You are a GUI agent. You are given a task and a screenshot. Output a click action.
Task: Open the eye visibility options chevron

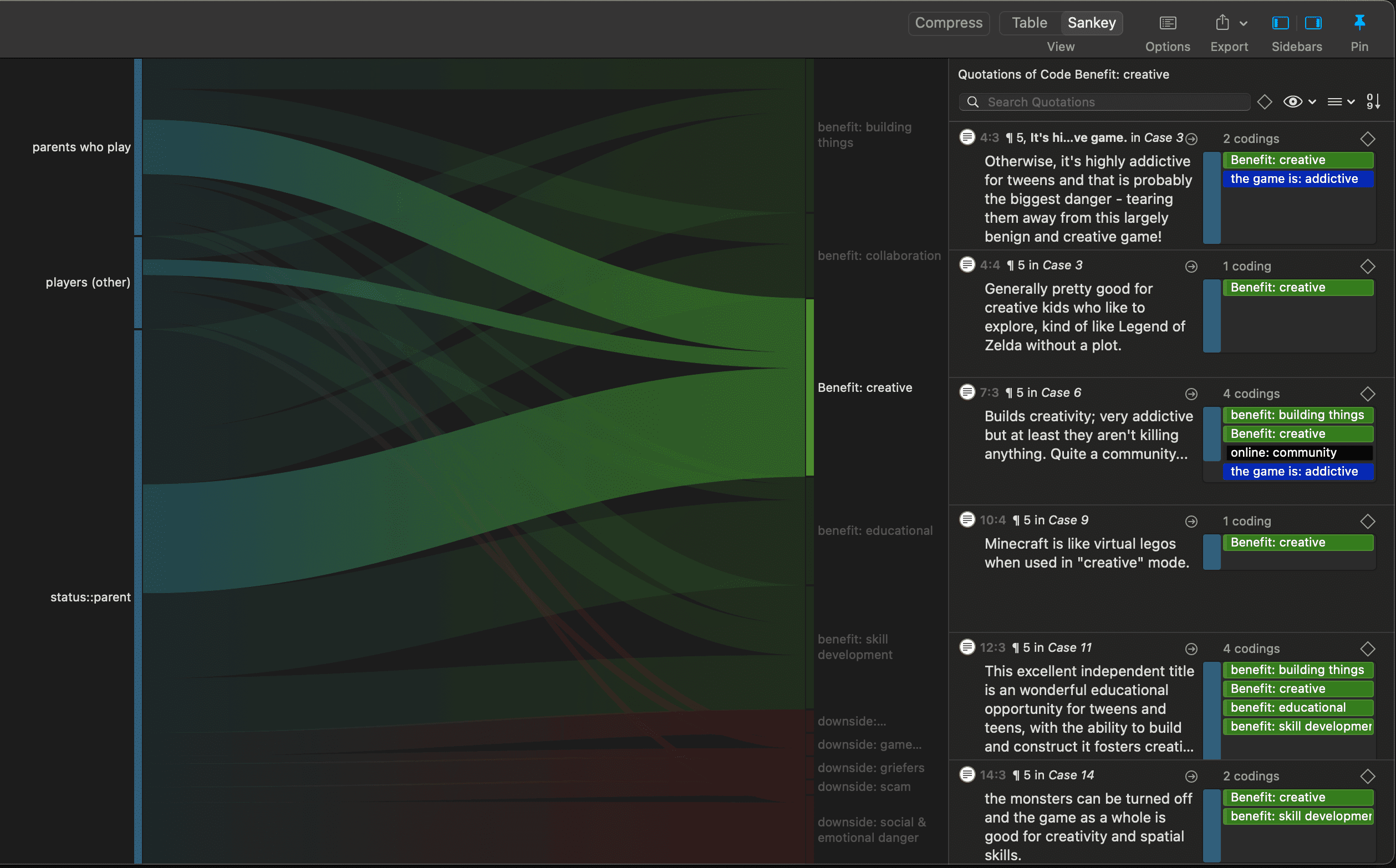[x=1312, y=102]
